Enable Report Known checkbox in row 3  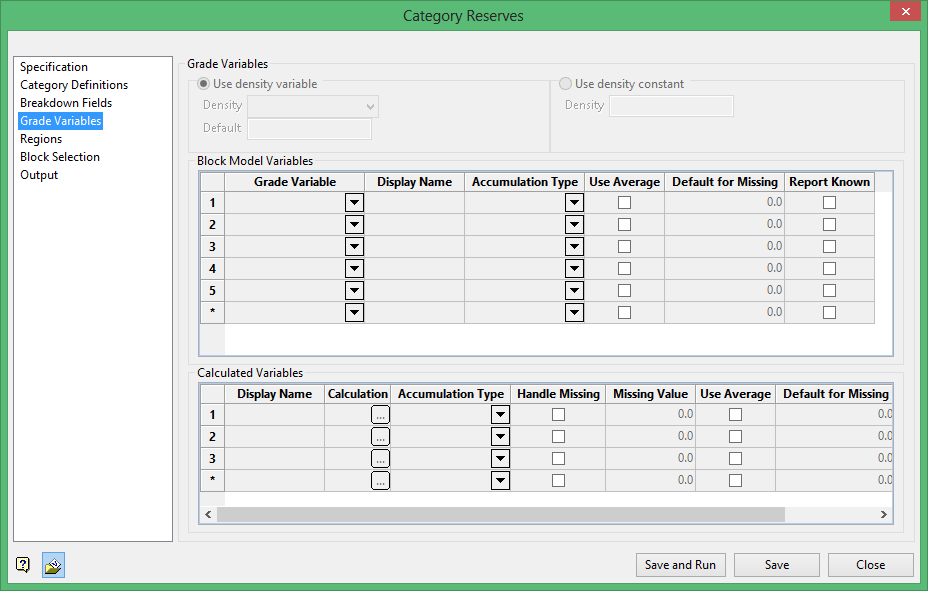coord(829,247)
